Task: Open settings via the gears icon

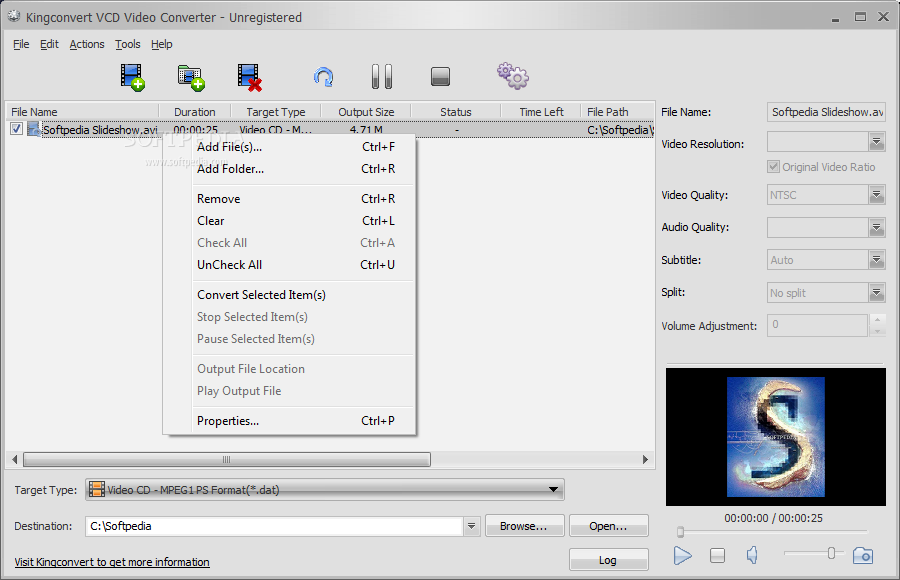Action: point(513,76)
